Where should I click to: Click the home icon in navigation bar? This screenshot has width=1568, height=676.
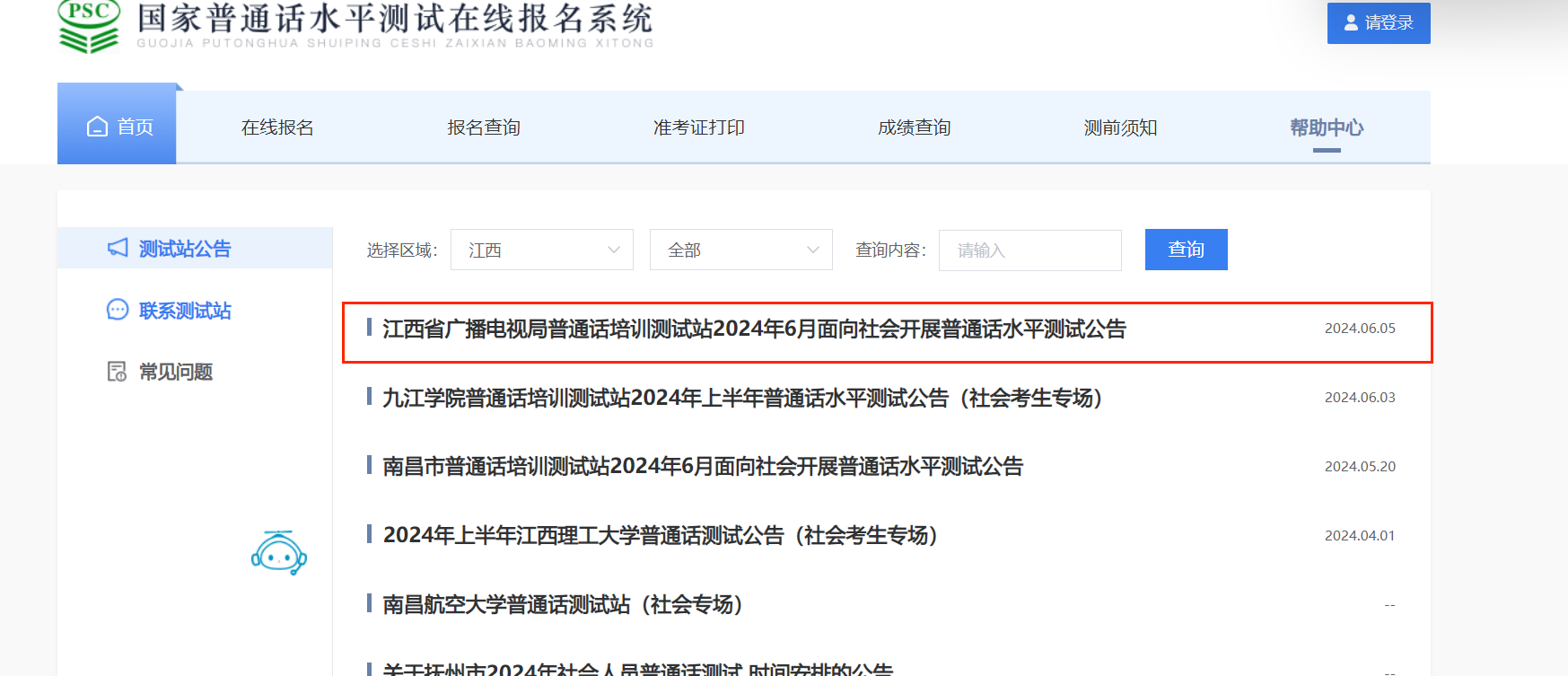tap(97, 127)
